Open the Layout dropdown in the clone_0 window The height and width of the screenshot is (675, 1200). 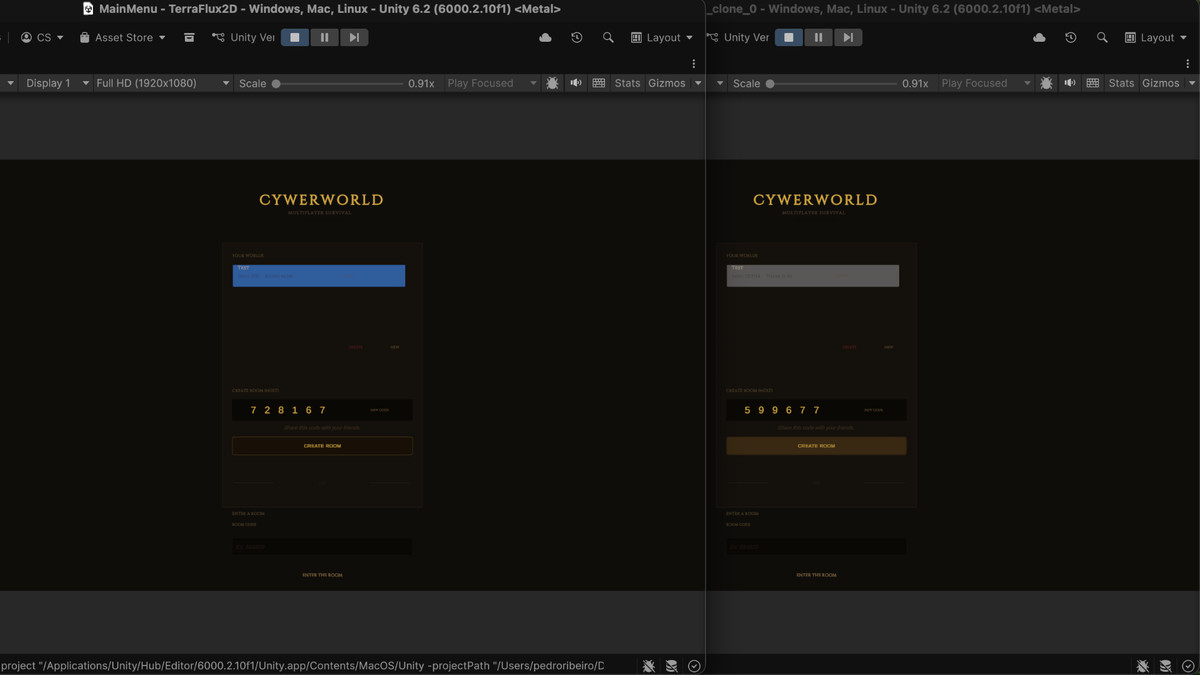pyautogui.click(x=1156, y=37)
